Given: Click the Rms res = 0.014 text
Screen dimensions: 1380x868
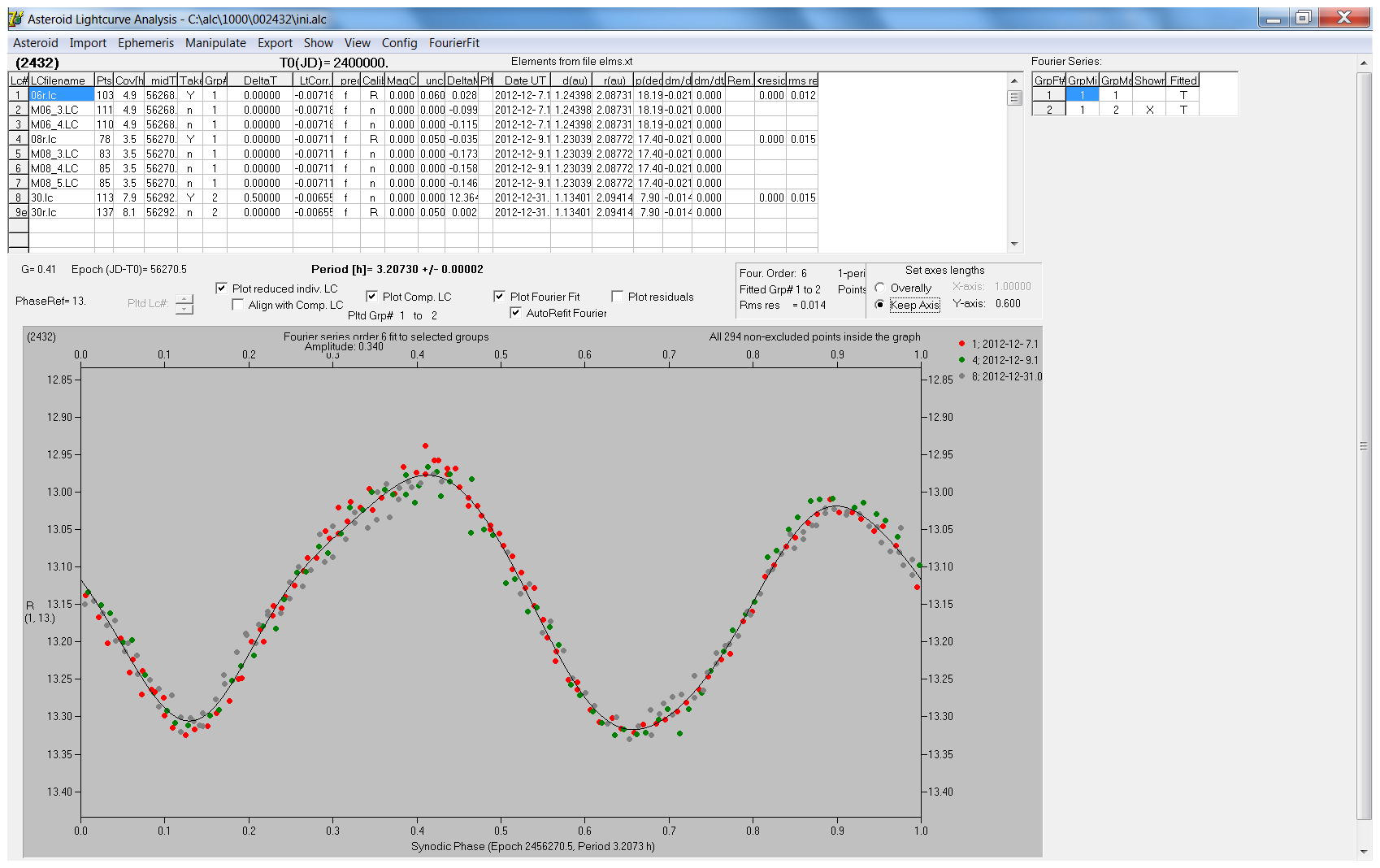Looking at the screenshot, I should 783,305.
